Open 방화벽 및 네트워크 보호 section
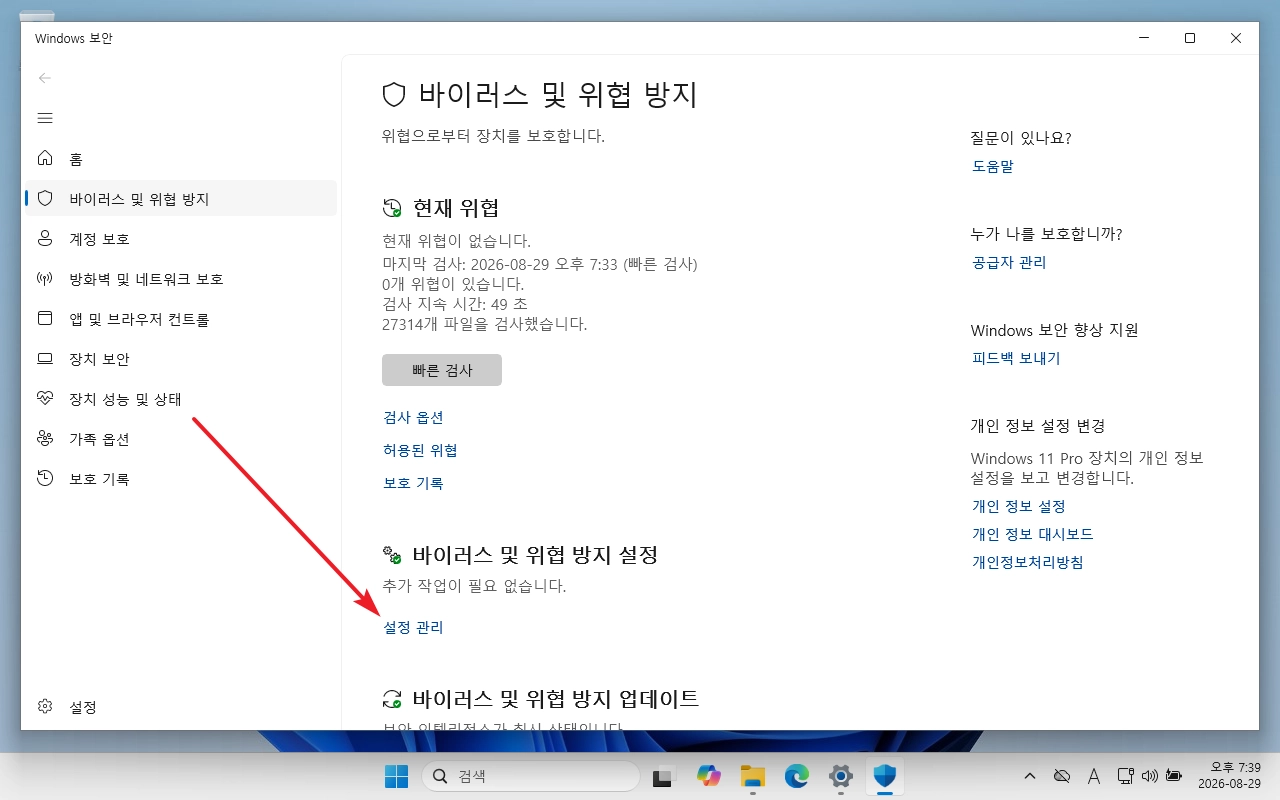The image size is (1280, 800). [x=181, y=279]
